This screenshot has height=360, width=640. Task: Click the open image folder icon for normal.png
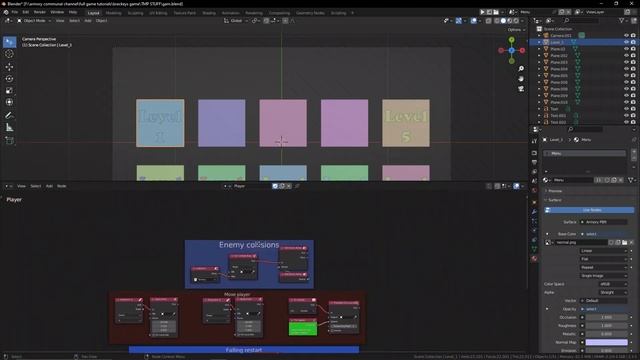[x=624, y=242]
